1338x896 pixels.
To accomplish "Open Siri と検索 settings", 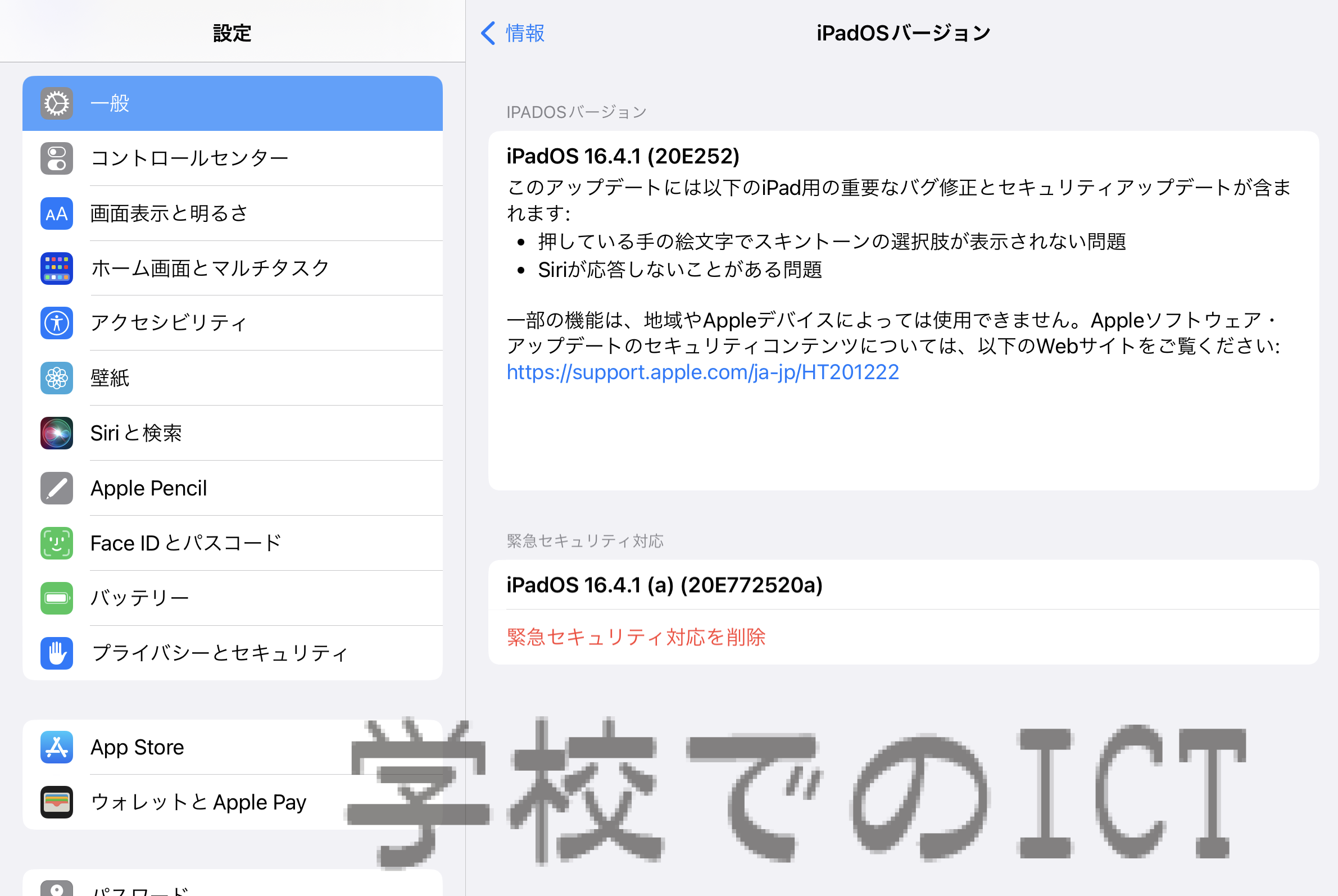I will tap(233, 433).
